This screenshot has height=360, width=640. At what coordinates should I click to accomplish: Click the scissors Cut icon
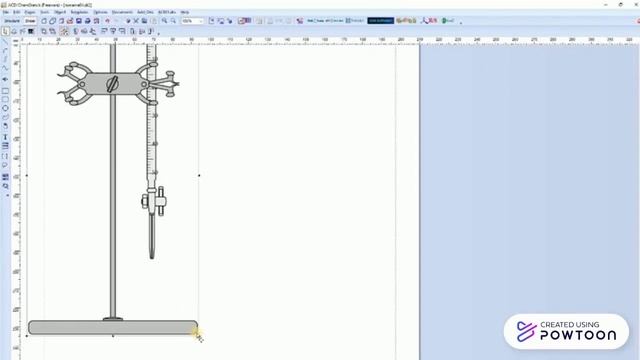(128, 21)
